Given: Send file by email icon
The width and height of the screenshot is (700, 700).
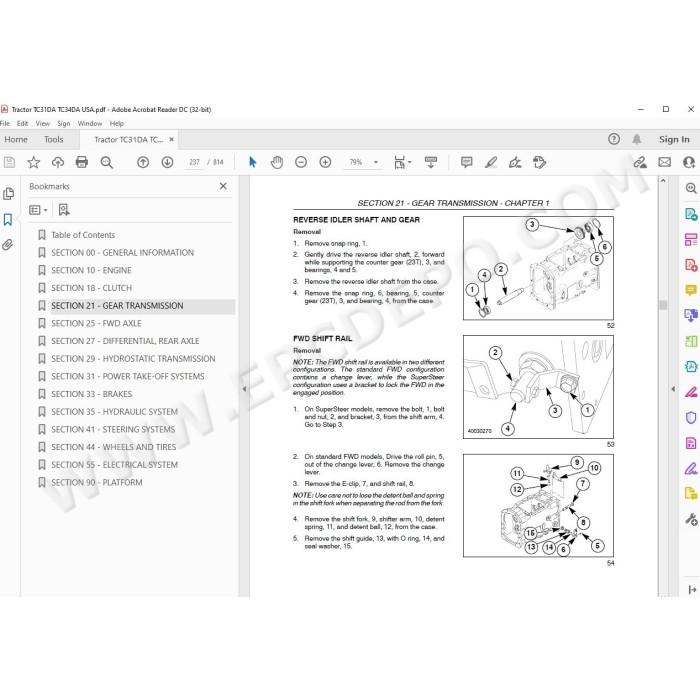Looking at the screenshot, I should pyautogui.click(x=665, y=162).
